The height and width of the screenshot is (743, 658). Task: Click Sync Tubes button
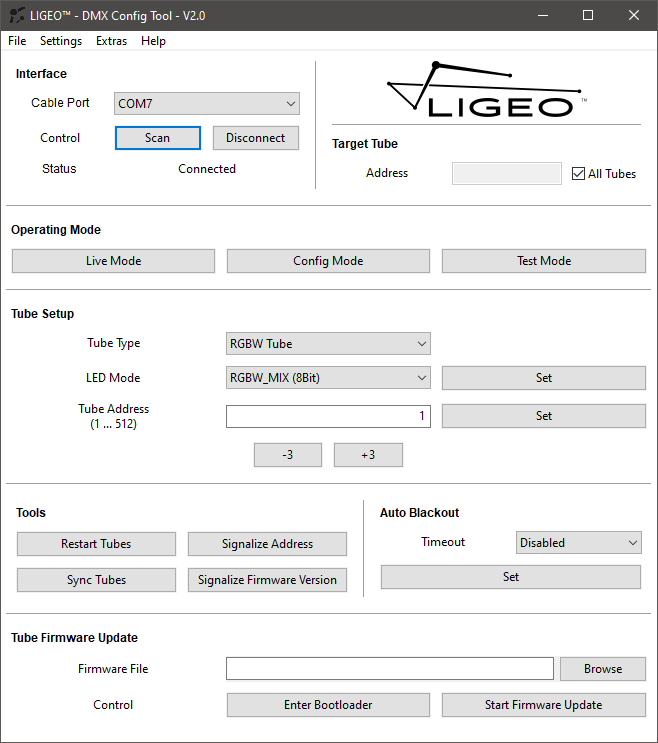pos(96,580)
